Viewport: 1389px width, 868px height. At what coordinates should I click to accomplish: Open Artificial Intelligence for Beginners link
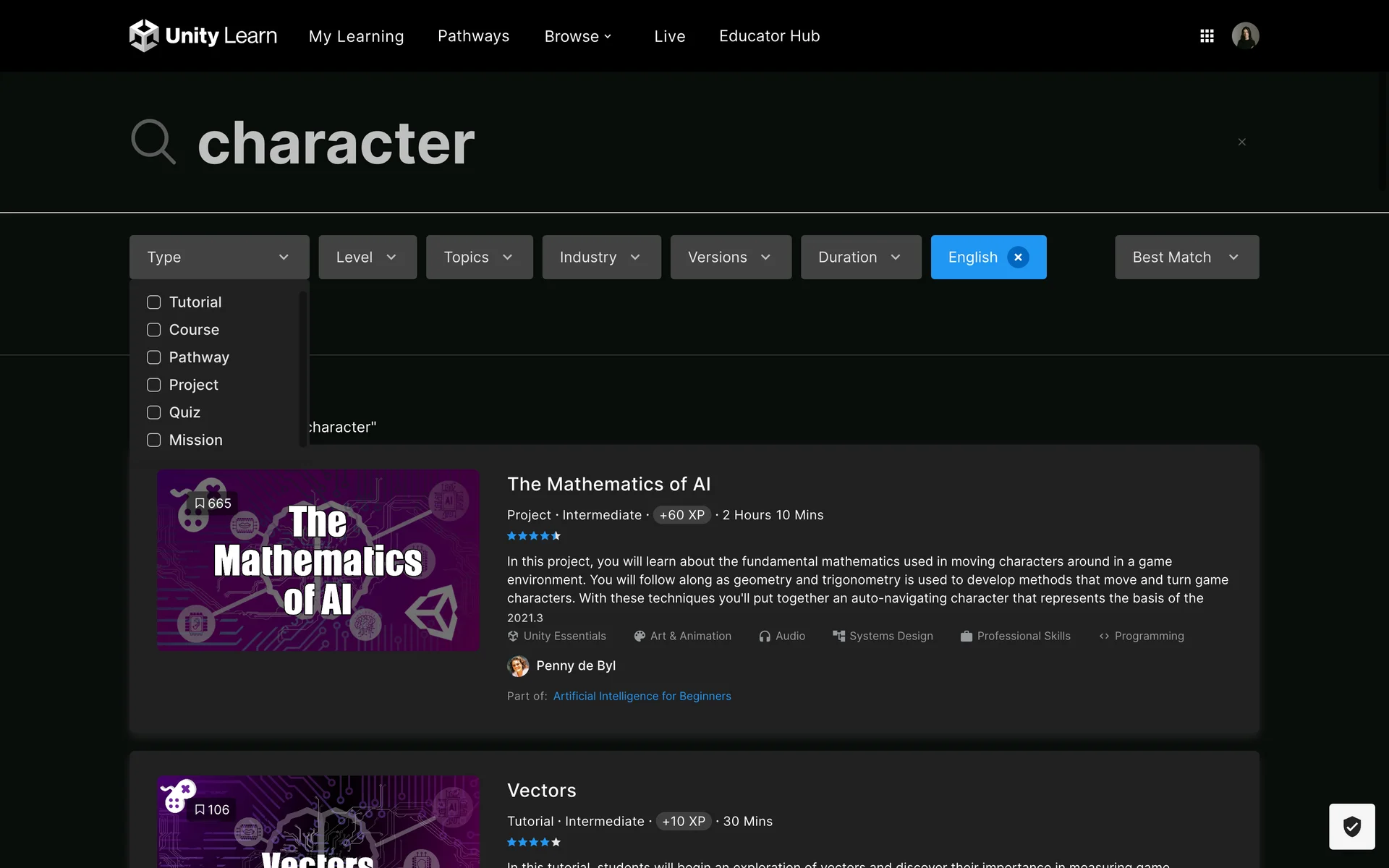(x=642, y=696)
